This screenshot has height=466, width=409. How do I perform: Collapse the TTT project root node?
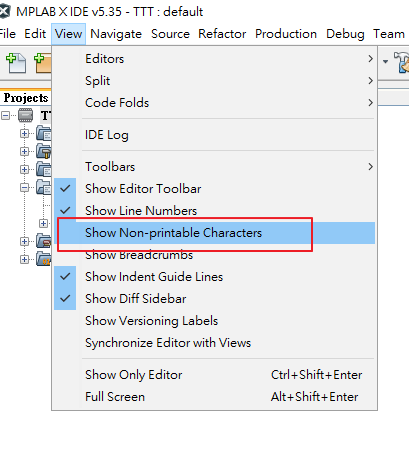click(x=6, y=116)
